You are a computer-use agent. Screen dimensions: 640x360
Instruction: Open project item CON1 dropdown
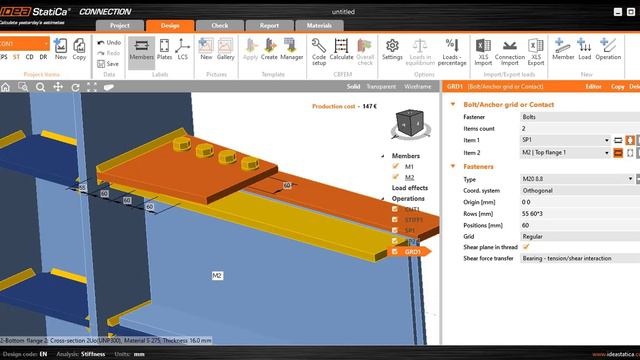46,44
